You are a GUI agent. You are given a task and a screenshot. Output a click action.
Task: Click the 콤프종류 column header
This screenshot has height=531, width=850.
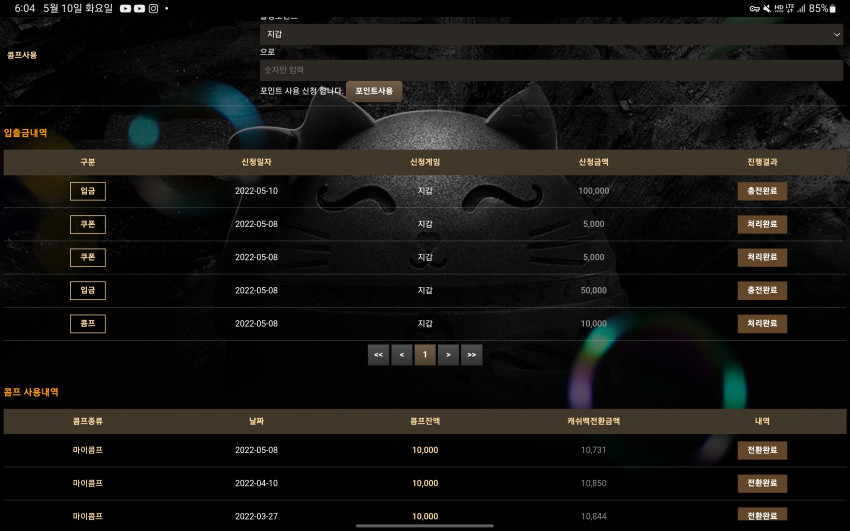88,421
